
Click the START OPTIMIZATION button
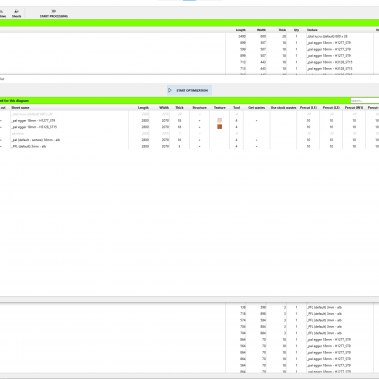189,90
